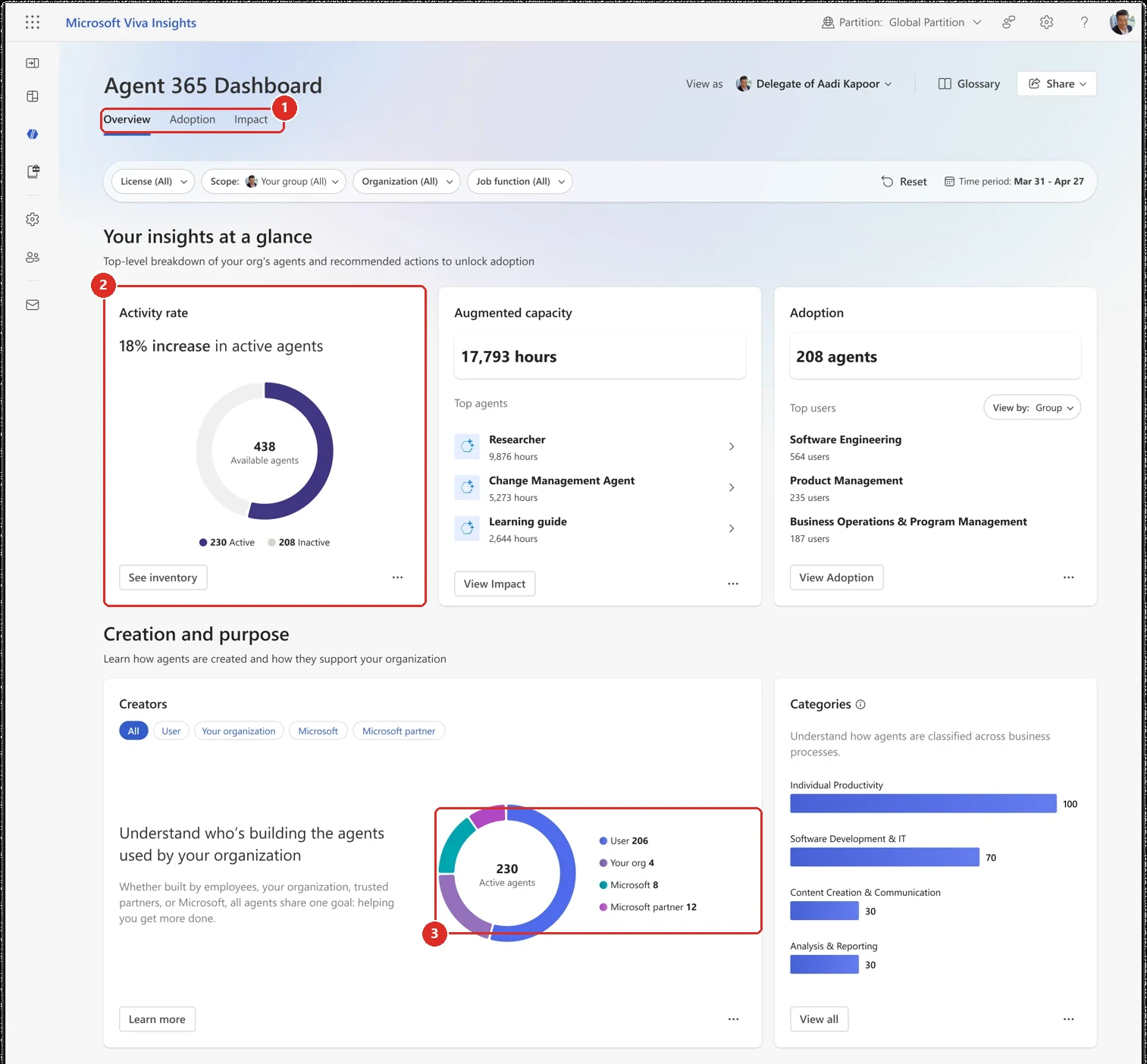Open the briefcase book icon in the sidebar
This screenshot has width=1147, height=1064.
coord(33,172)
